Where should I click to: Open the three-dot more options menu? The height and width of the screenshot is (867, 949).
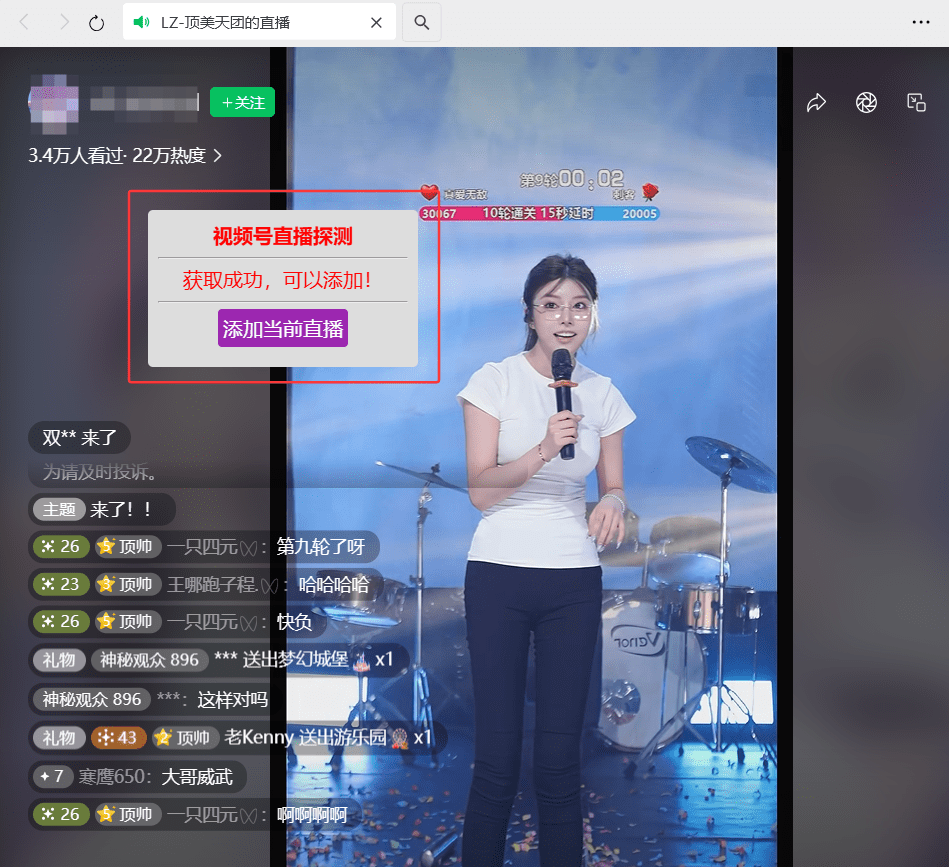tap(920, 22)
